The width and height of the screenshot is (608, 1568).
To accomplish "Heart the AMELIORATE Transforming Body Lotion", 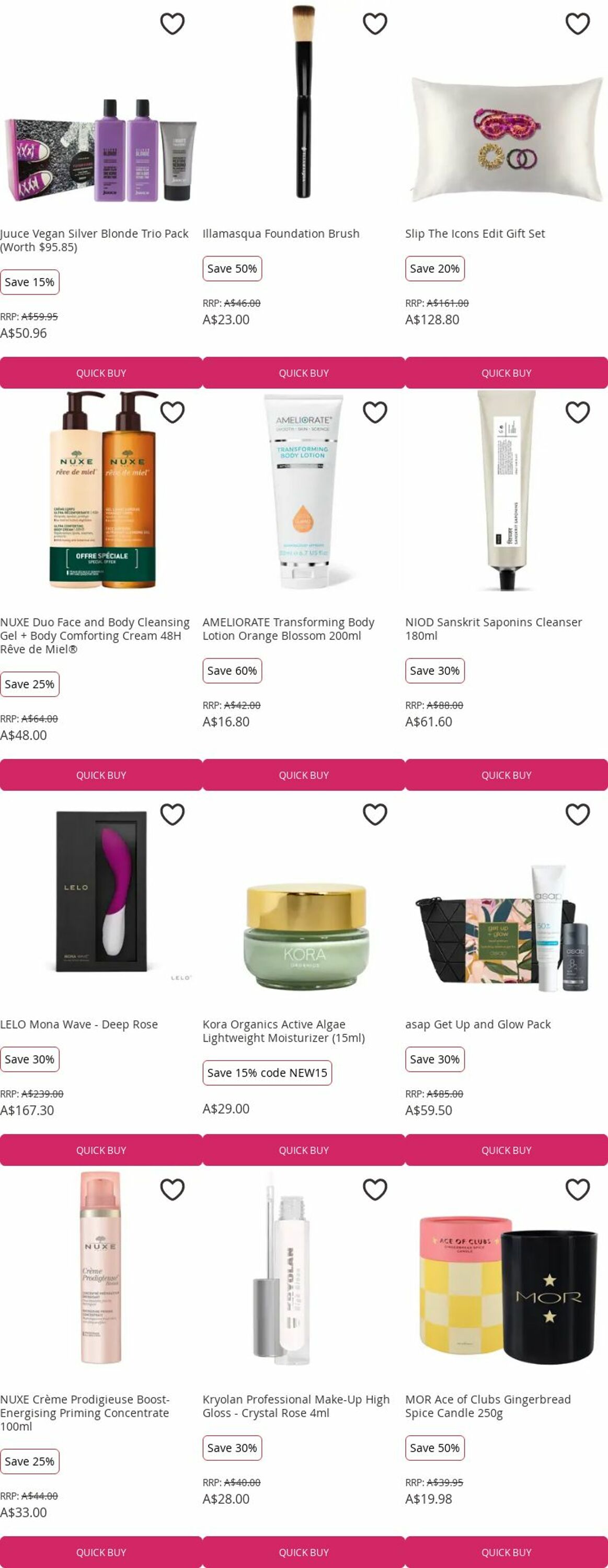I will [375, 413].
